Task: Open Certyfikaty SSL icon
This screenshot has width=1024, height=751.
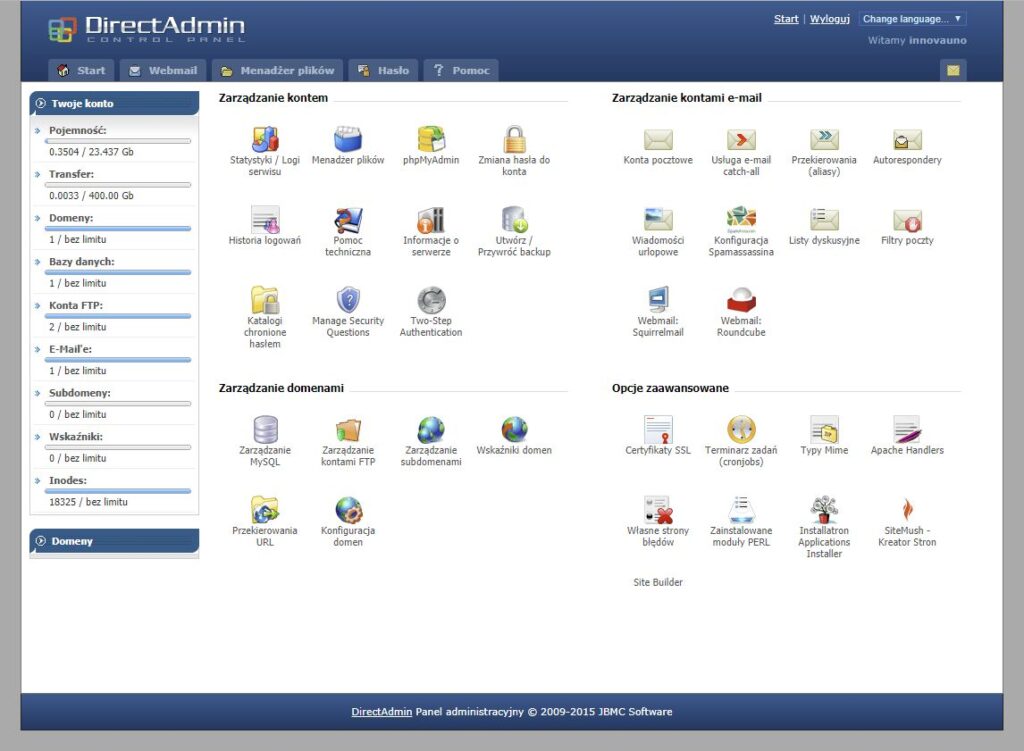Action: click(x=658, y=429)
